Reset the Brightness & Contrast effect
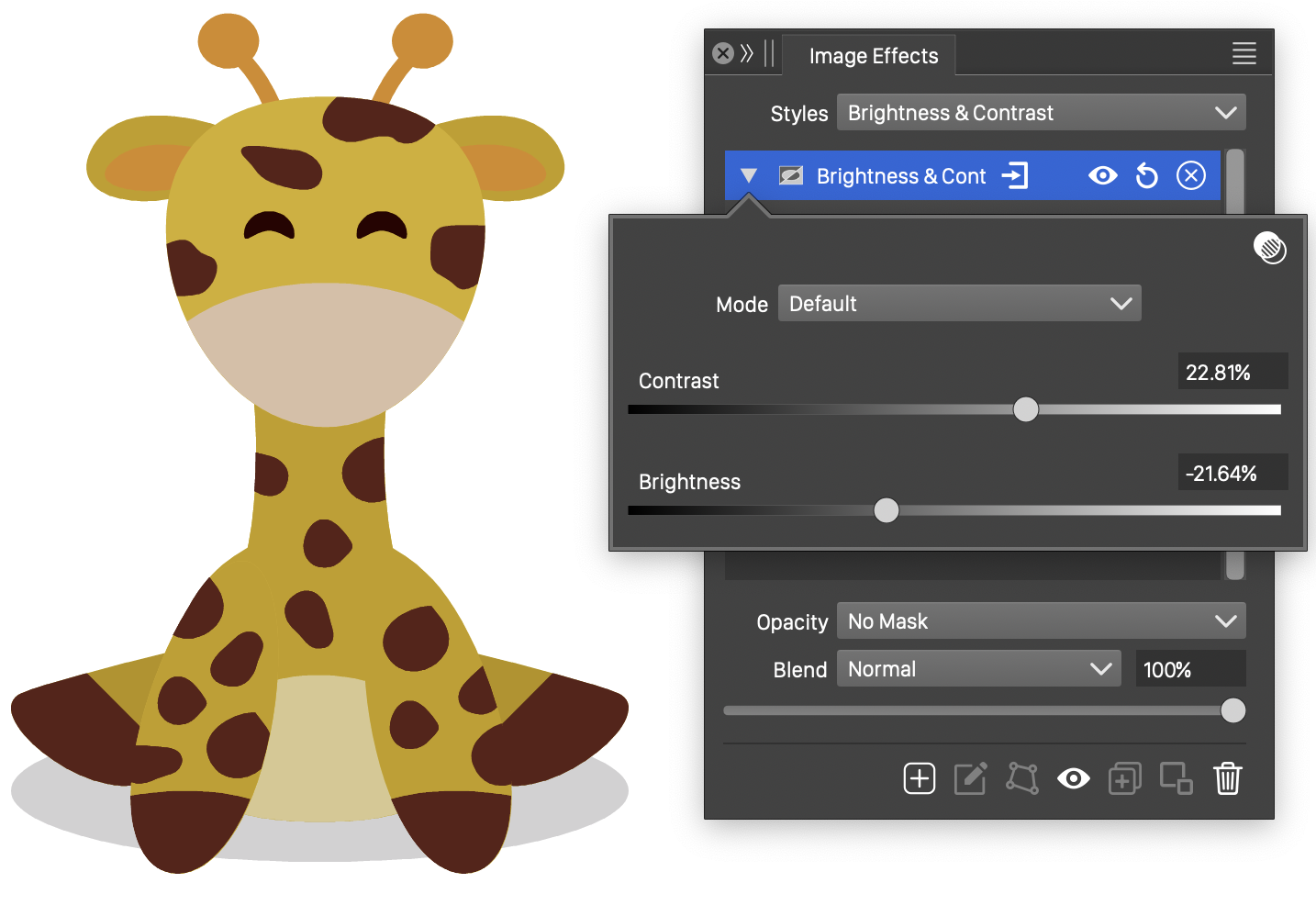 1146,175
